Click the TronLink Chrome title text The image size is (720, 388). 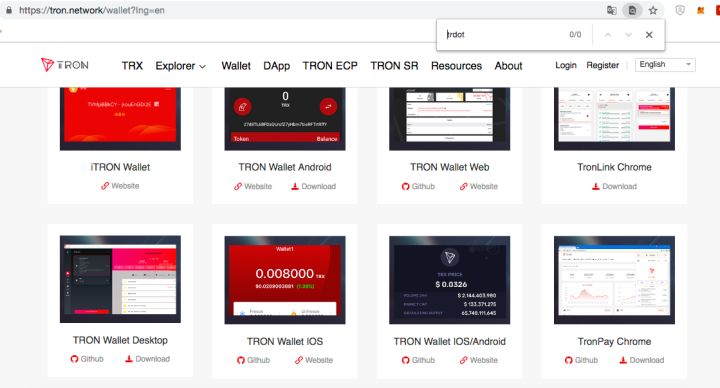(x=614, y=167)
